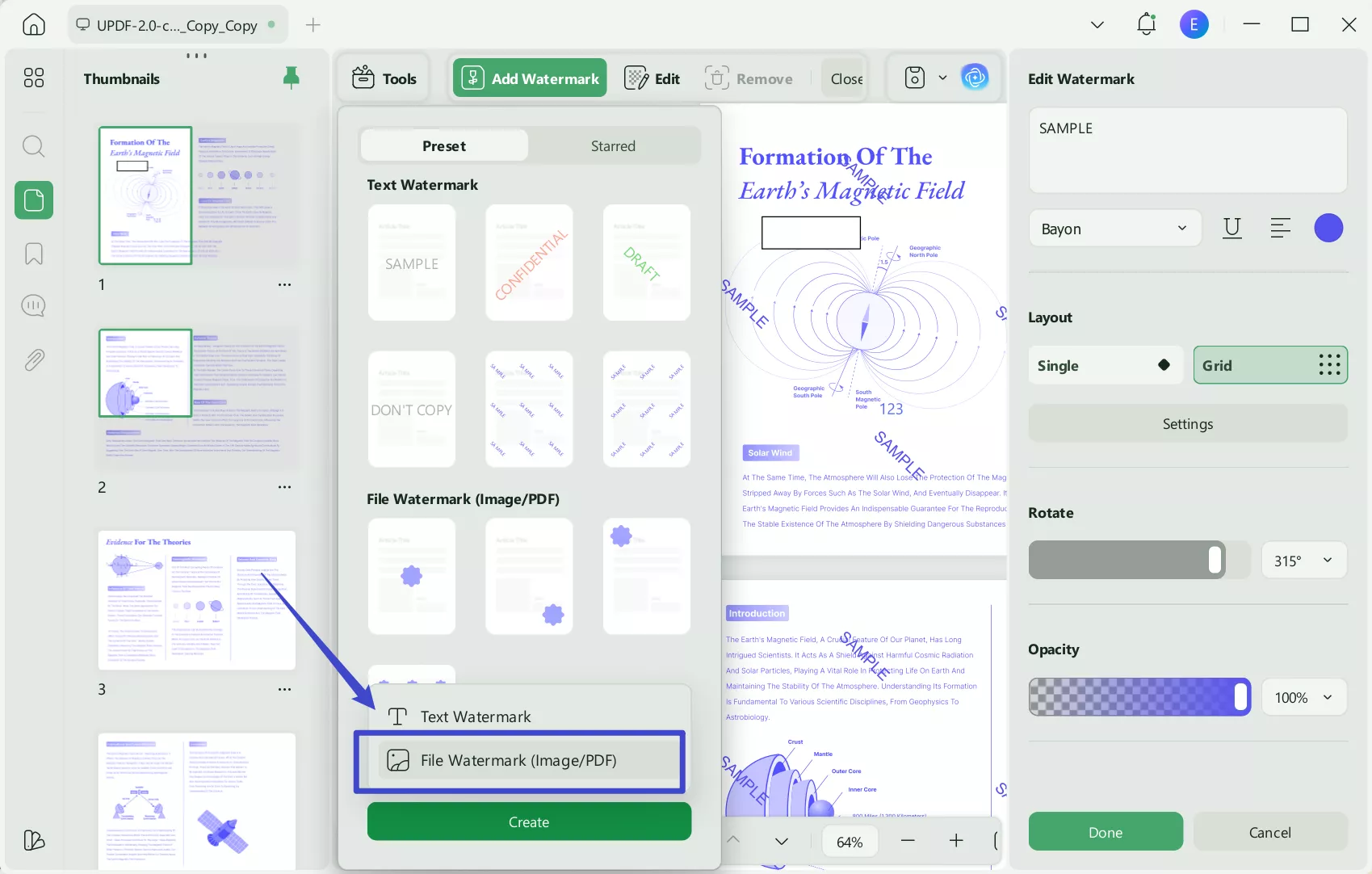Switch to the Starred tab
This screenshot has height=874, width=1372.
point(613,146)
